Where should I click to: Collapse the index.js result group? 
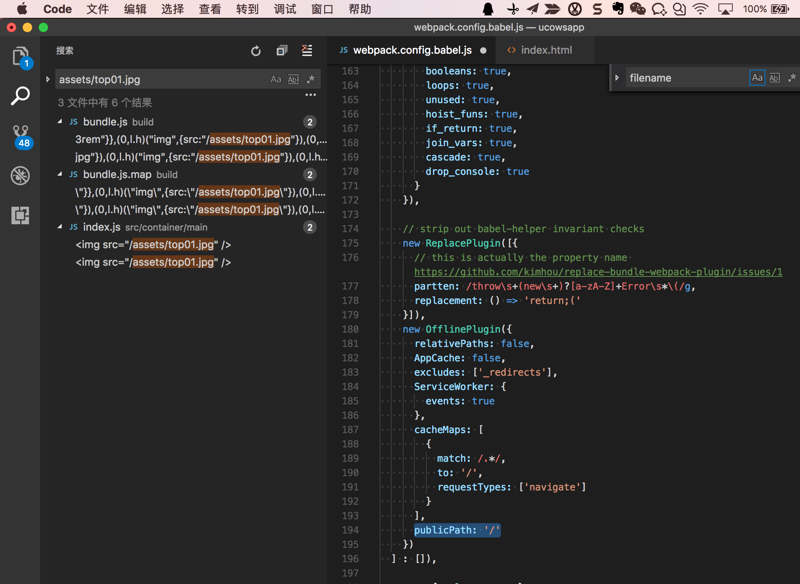click(x=60, y=228)
